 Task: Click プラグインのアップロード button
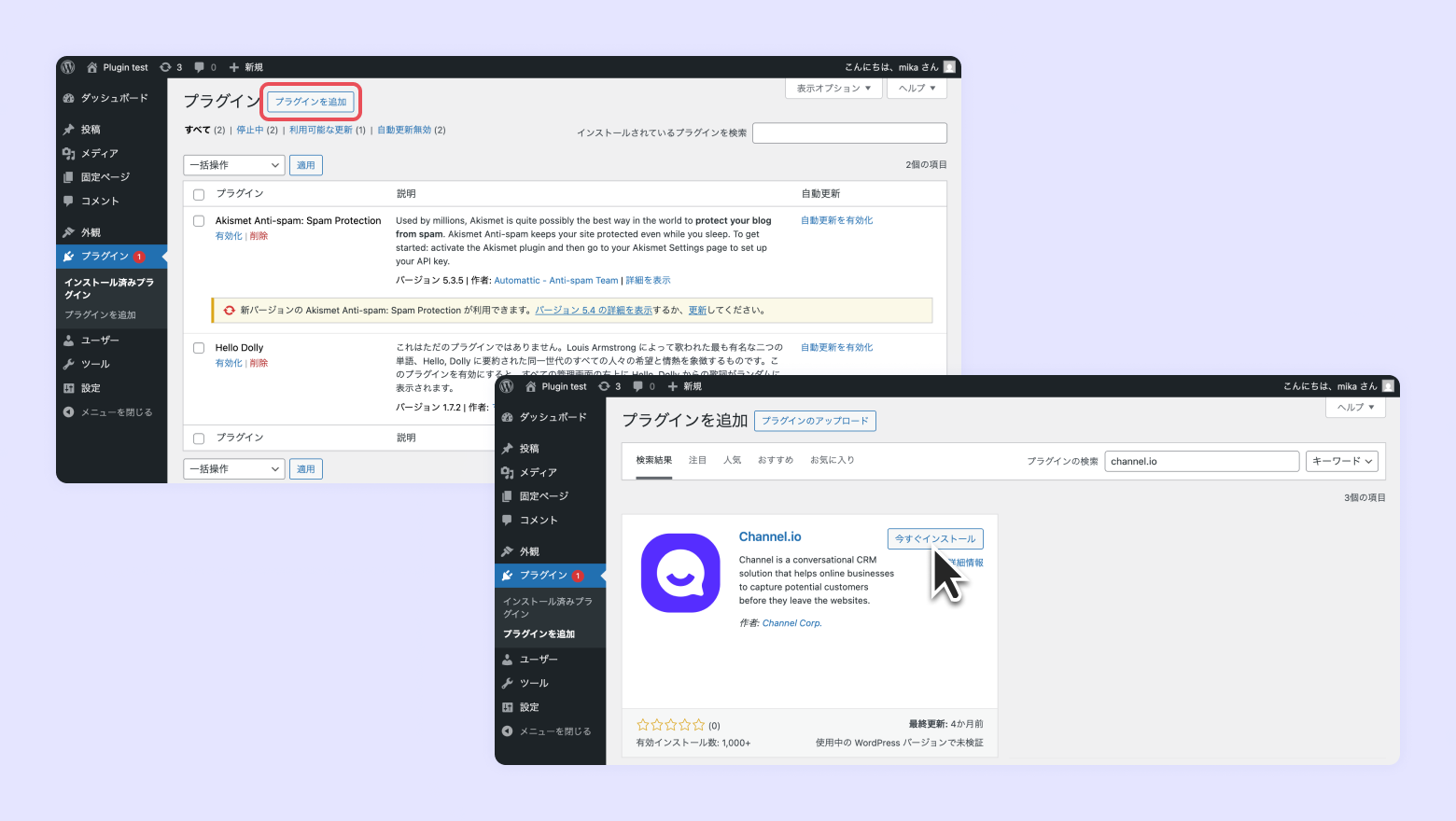pyautogui.click(x=815, y=421)
